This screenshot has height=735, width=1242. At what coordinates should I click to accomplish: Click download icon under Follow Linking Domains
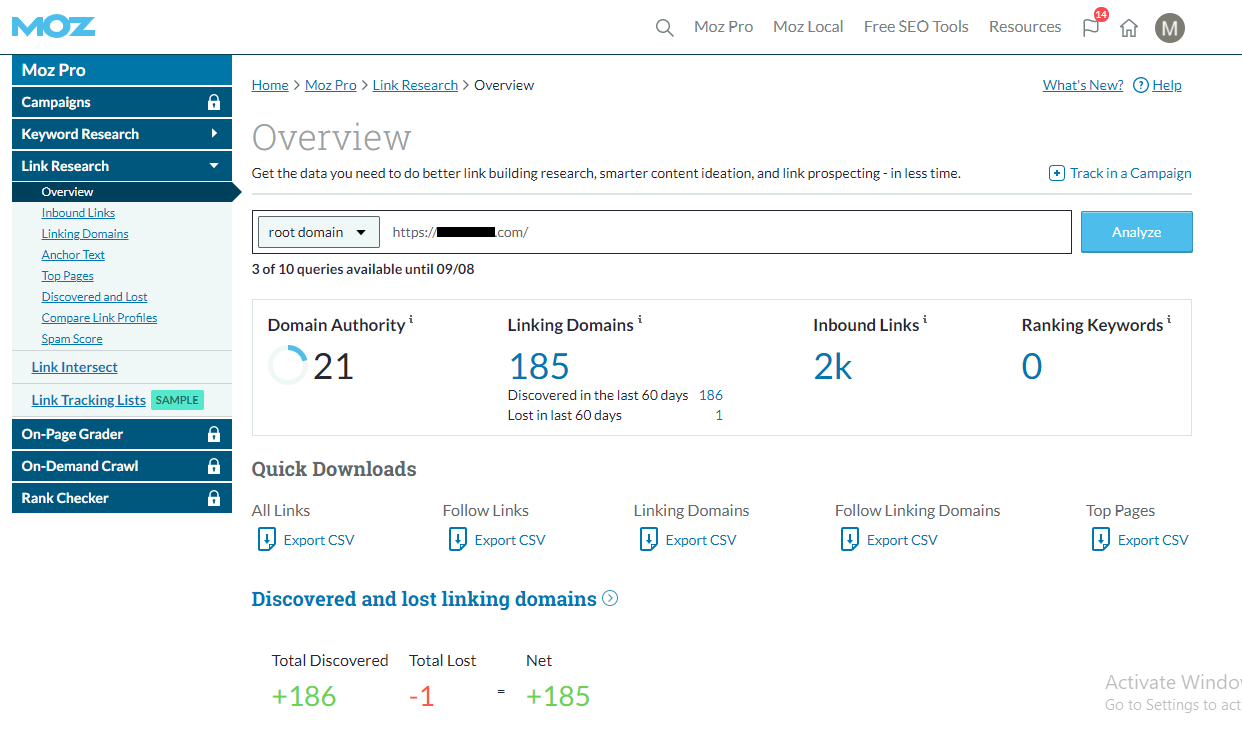coord(849,540)
